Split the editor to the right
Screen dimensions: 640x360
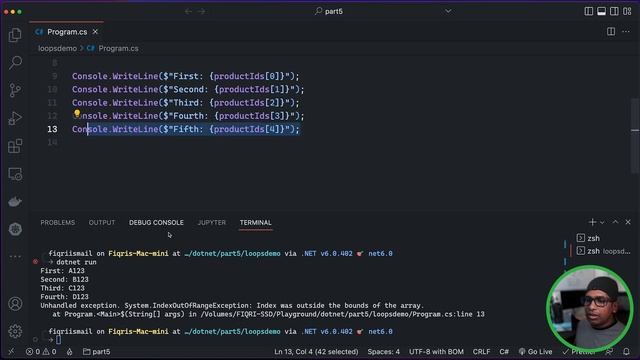click(611, 31)
